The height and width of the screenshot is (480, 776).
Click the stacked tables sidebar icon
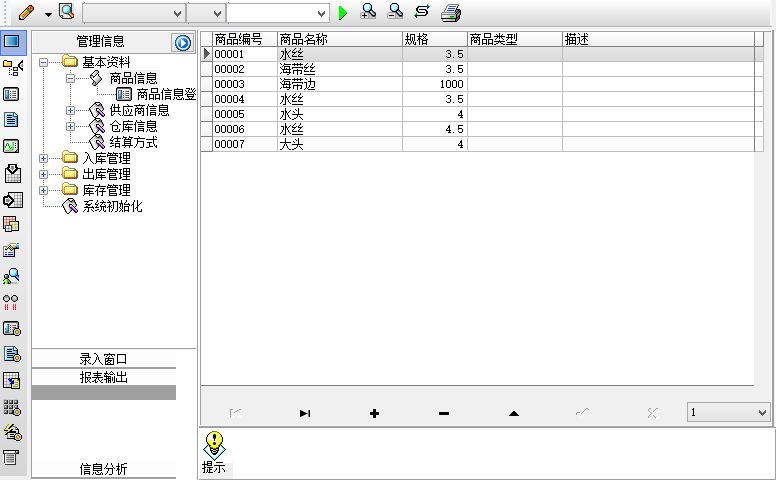[11, 224]
